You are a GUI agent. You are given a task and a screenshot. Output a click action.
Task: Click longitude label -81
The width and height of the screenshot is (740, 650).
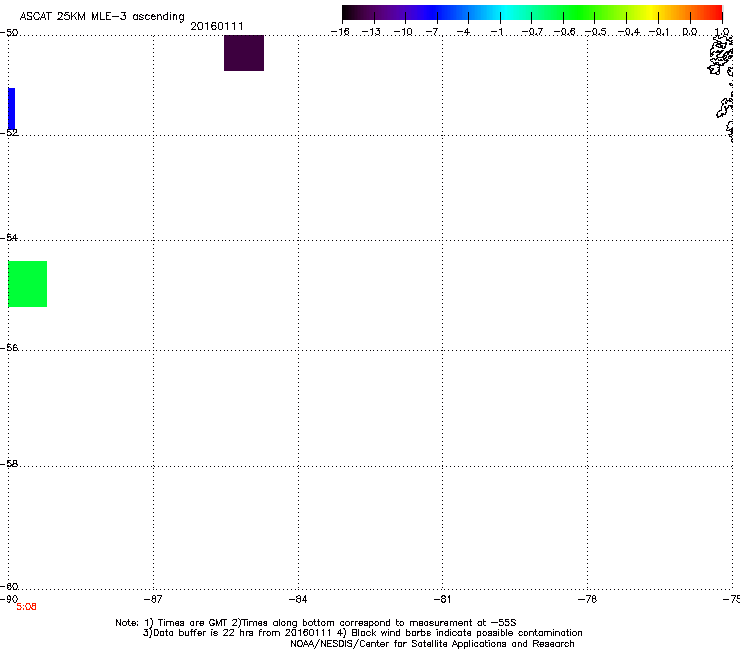pos(442,599)
